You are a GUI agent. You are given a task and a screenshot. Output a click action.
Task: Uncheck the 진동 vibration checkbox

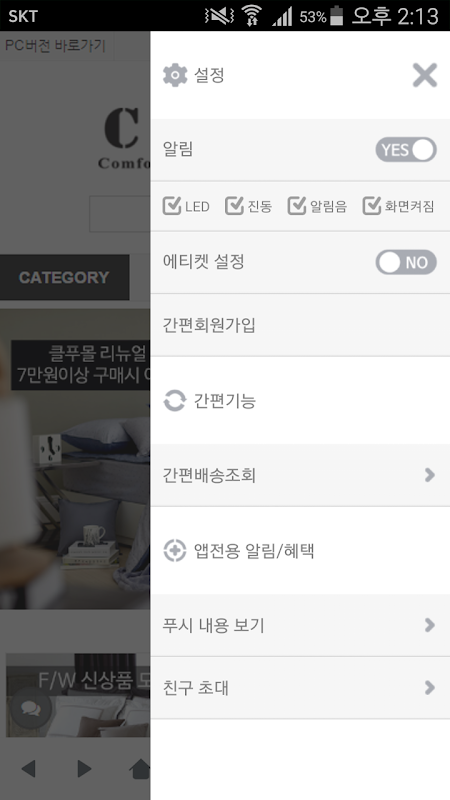point(234,206)
